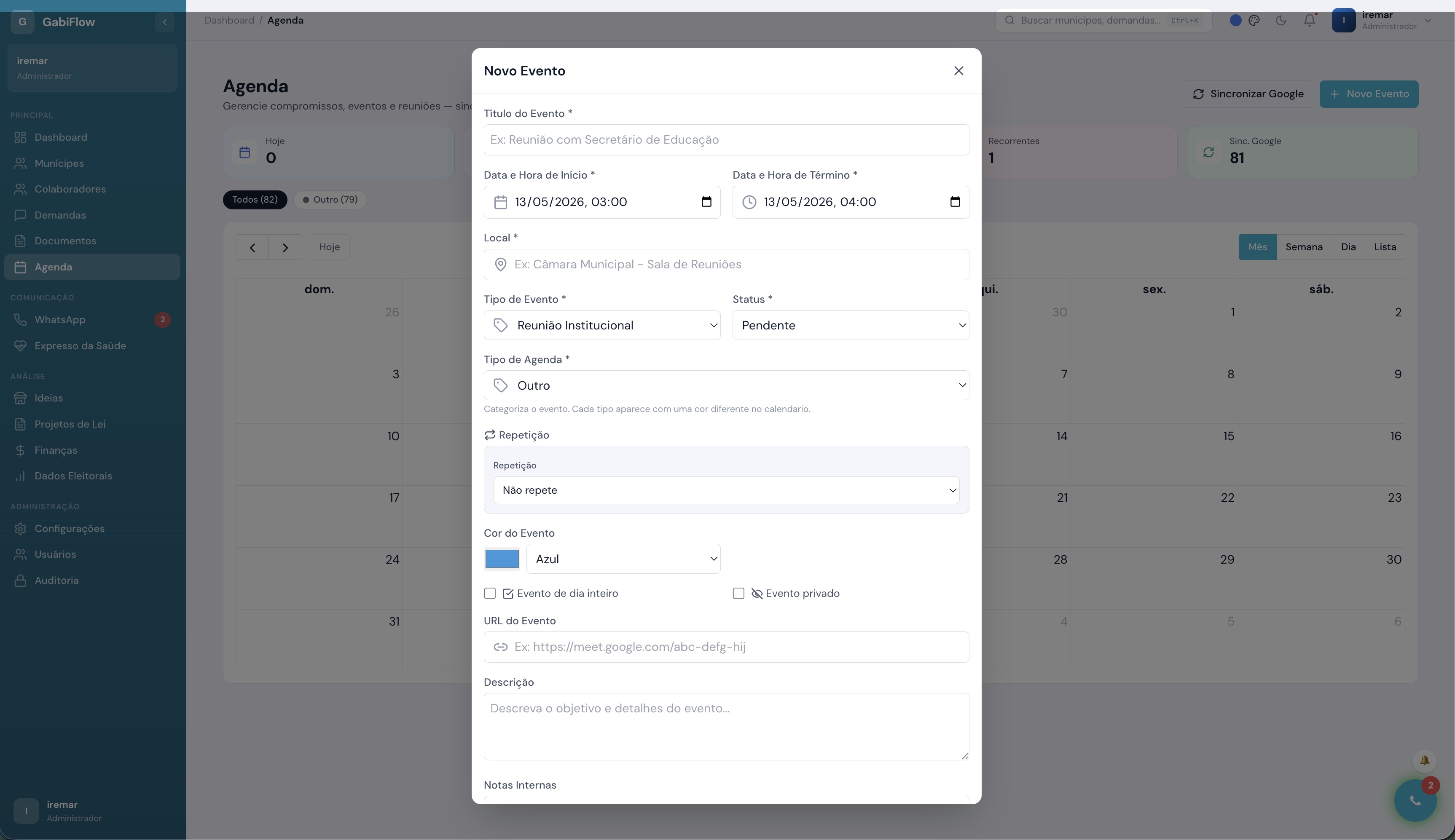
Task: Click the small floating bell icon
Action: point(1424,760)
